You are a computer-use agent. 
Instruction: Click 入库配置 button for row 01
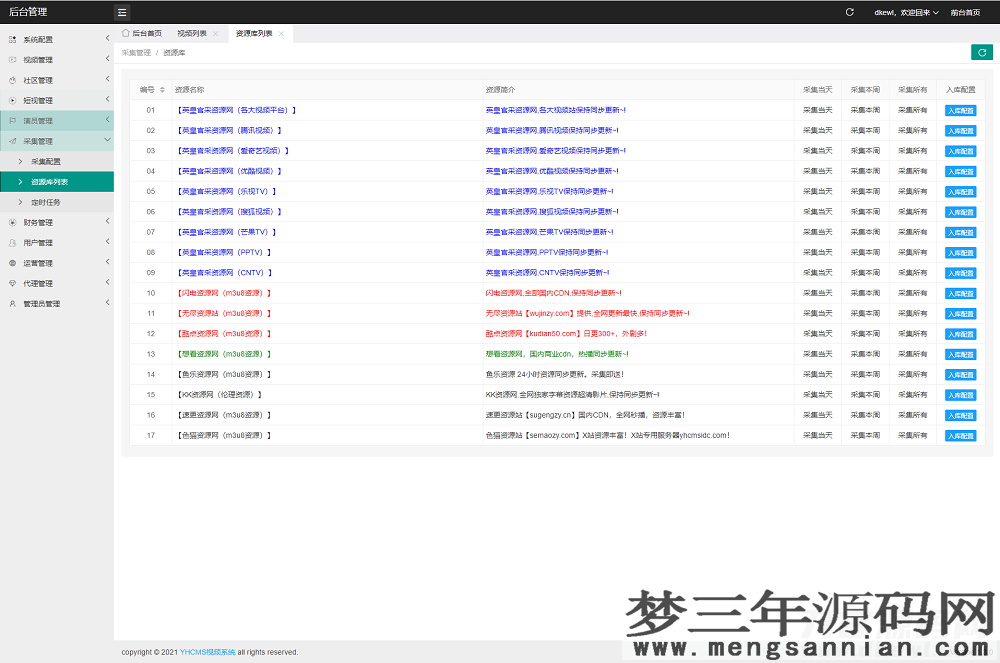click(x=960, y=111)
